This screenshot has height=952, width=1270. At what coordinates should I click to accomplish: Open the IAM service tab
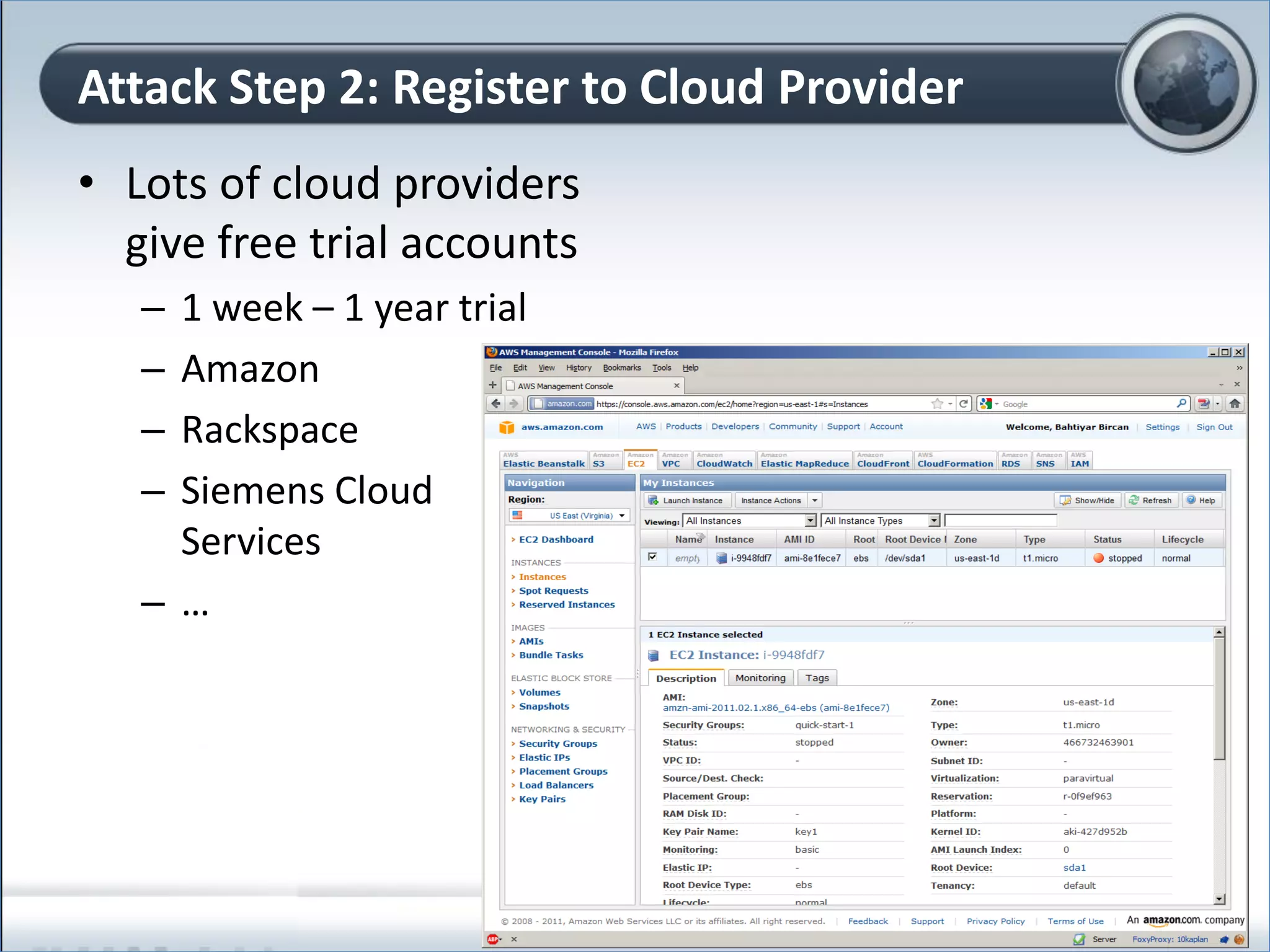tap(1080, 460)
